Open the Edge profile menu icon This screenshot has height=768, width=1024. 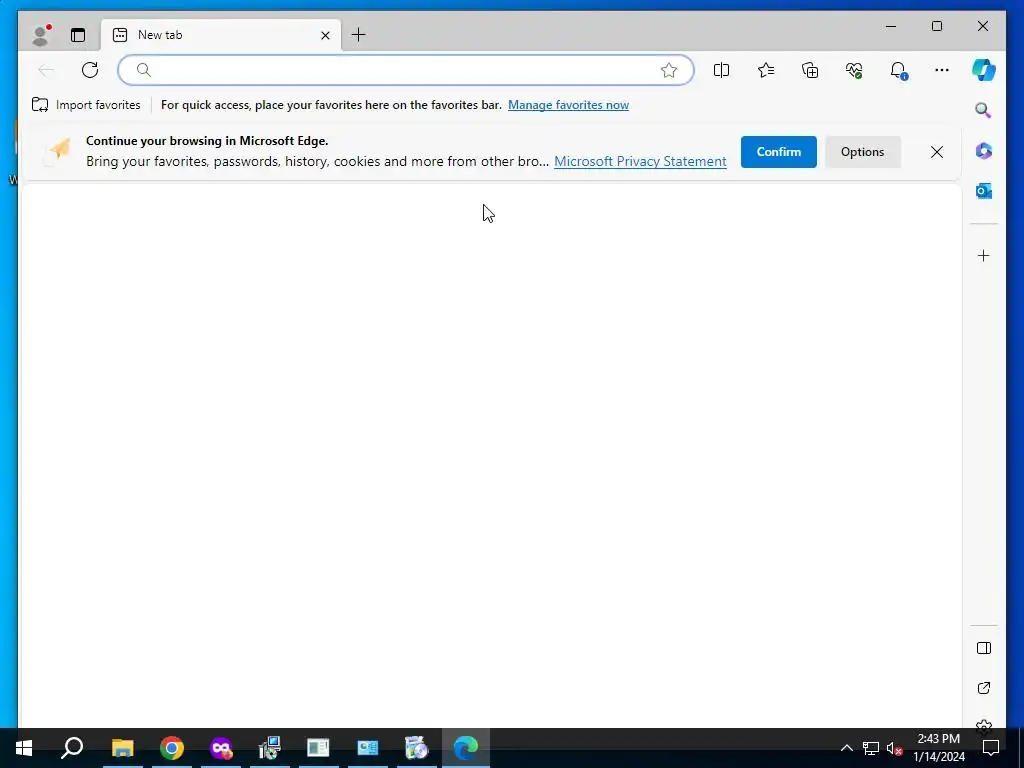[x=41, y=35]
